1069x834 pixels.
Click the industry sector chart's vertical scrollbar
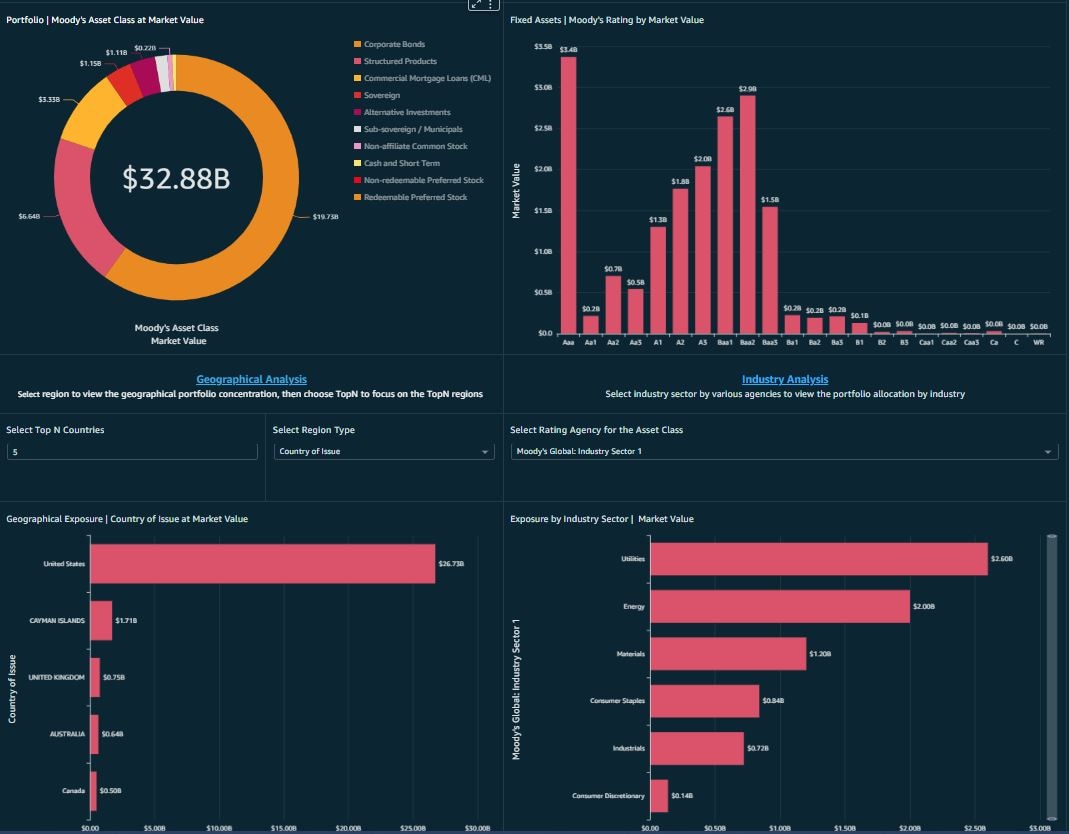point(1050,676)
